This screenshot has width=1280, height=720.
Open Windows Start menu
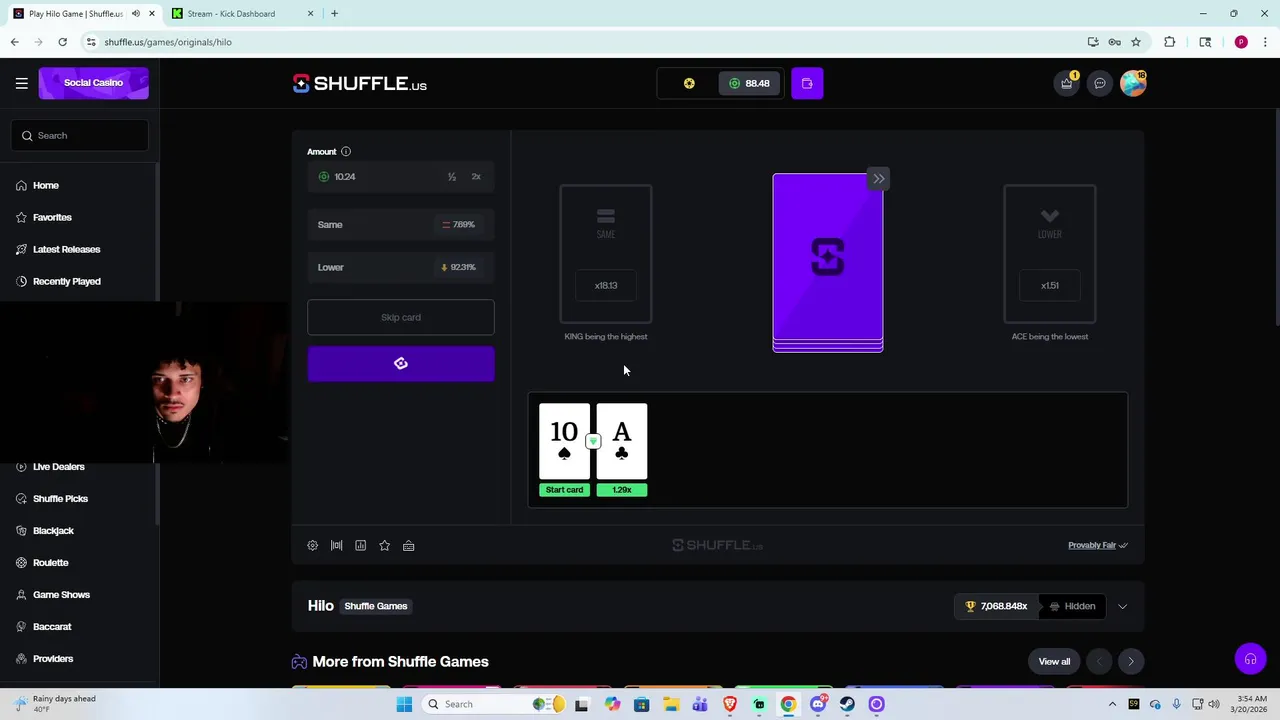[404, 704]
